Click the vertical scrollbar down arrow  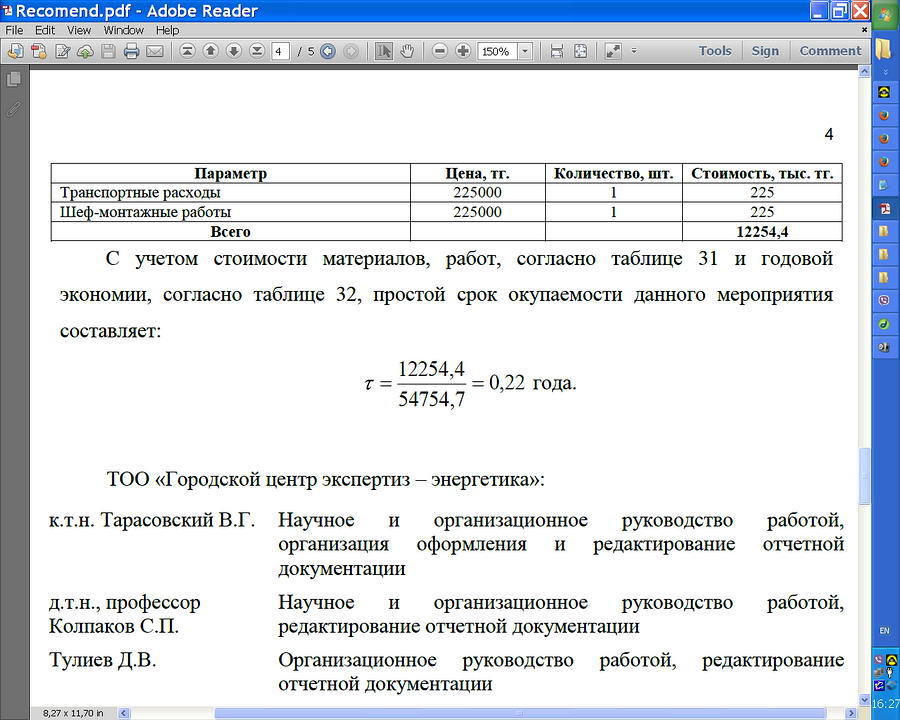864,700
